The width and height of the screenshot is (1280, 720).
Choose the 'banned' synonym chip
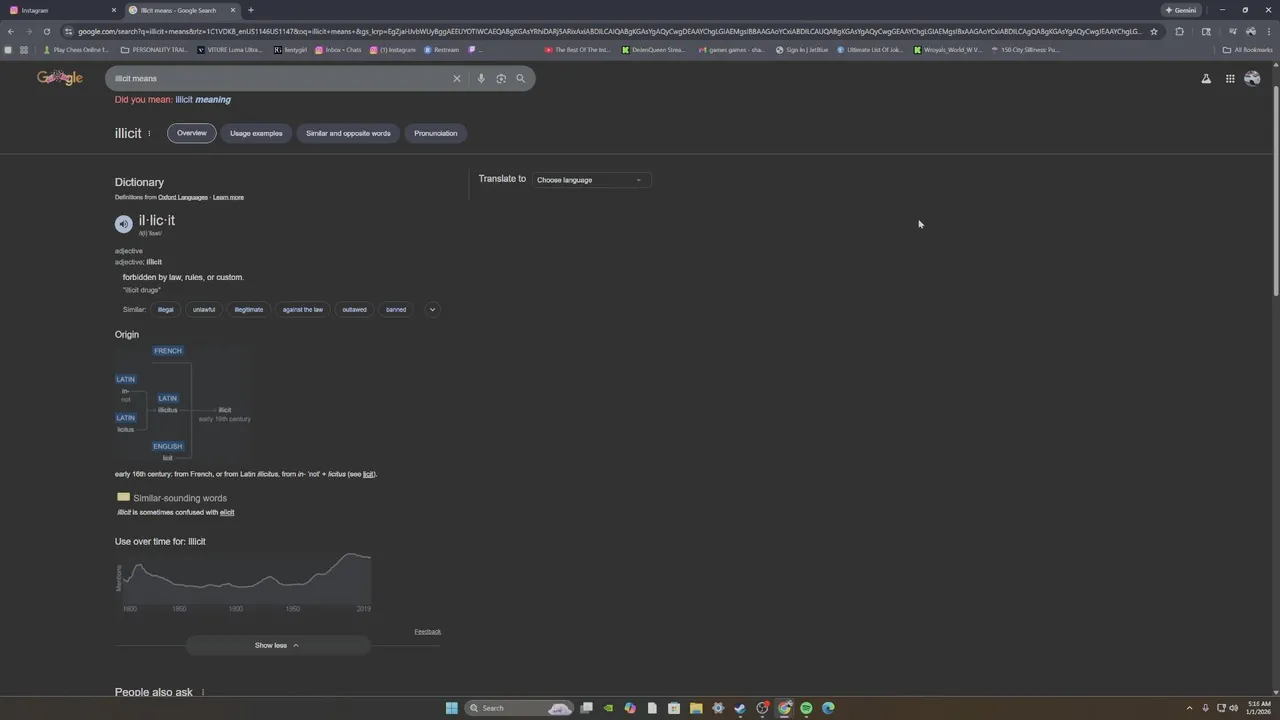point(396,309)
